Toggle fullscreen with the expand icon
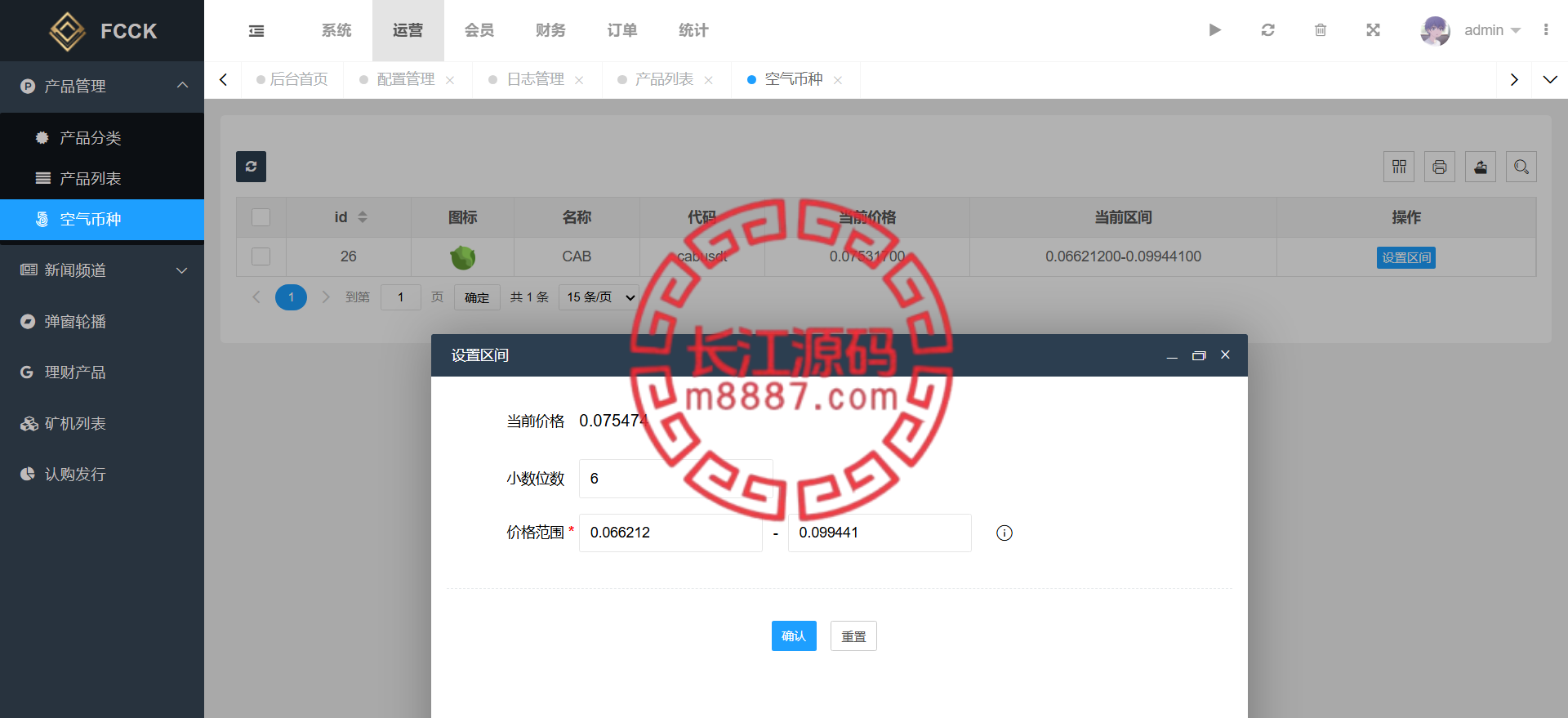Viewport: 1568px width, 718px height. [x=1374, y=30]
